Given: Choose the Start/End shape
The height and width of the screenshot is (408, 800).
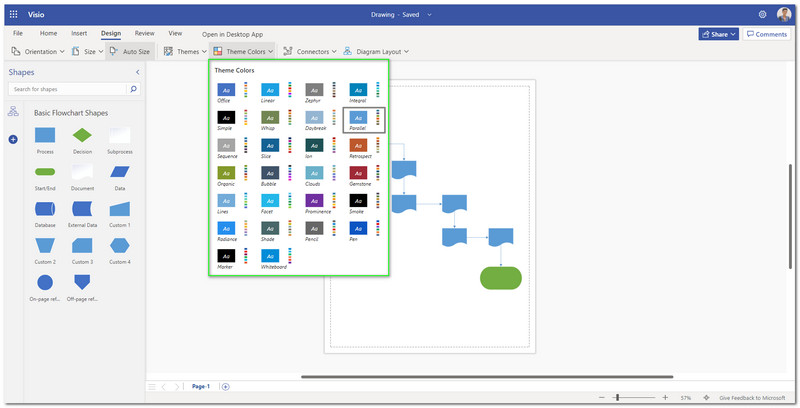Looking at the screenshot, I should point(45,172).
